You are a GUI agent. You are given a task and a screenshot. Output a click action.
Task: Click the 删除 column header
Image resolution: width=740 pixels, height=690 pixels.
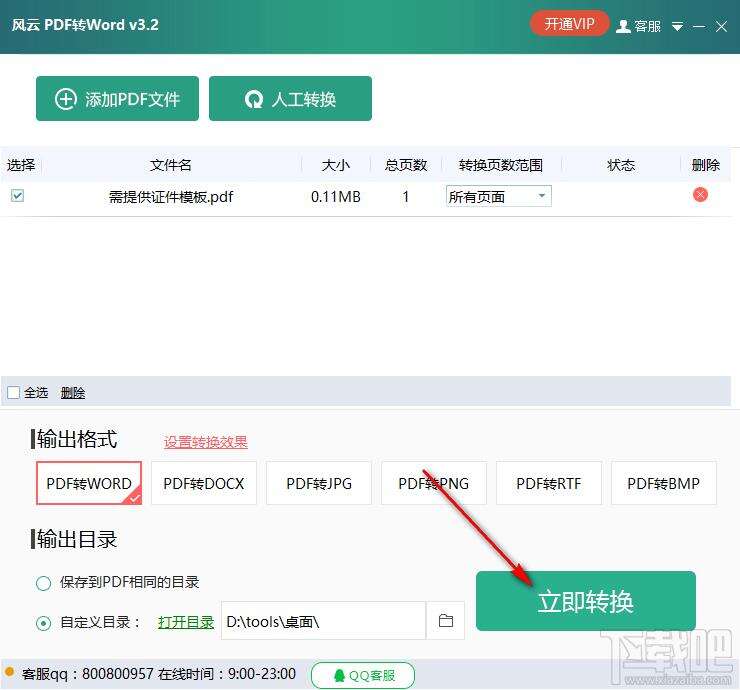[706, 165]
